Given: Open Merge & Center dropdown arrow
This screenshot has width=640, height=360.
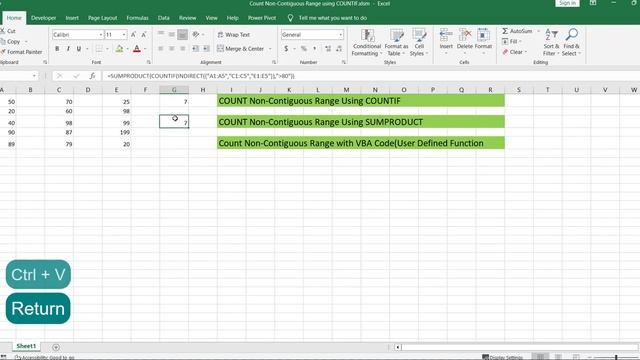Looking at the screenshot, I should coord(270,49).
